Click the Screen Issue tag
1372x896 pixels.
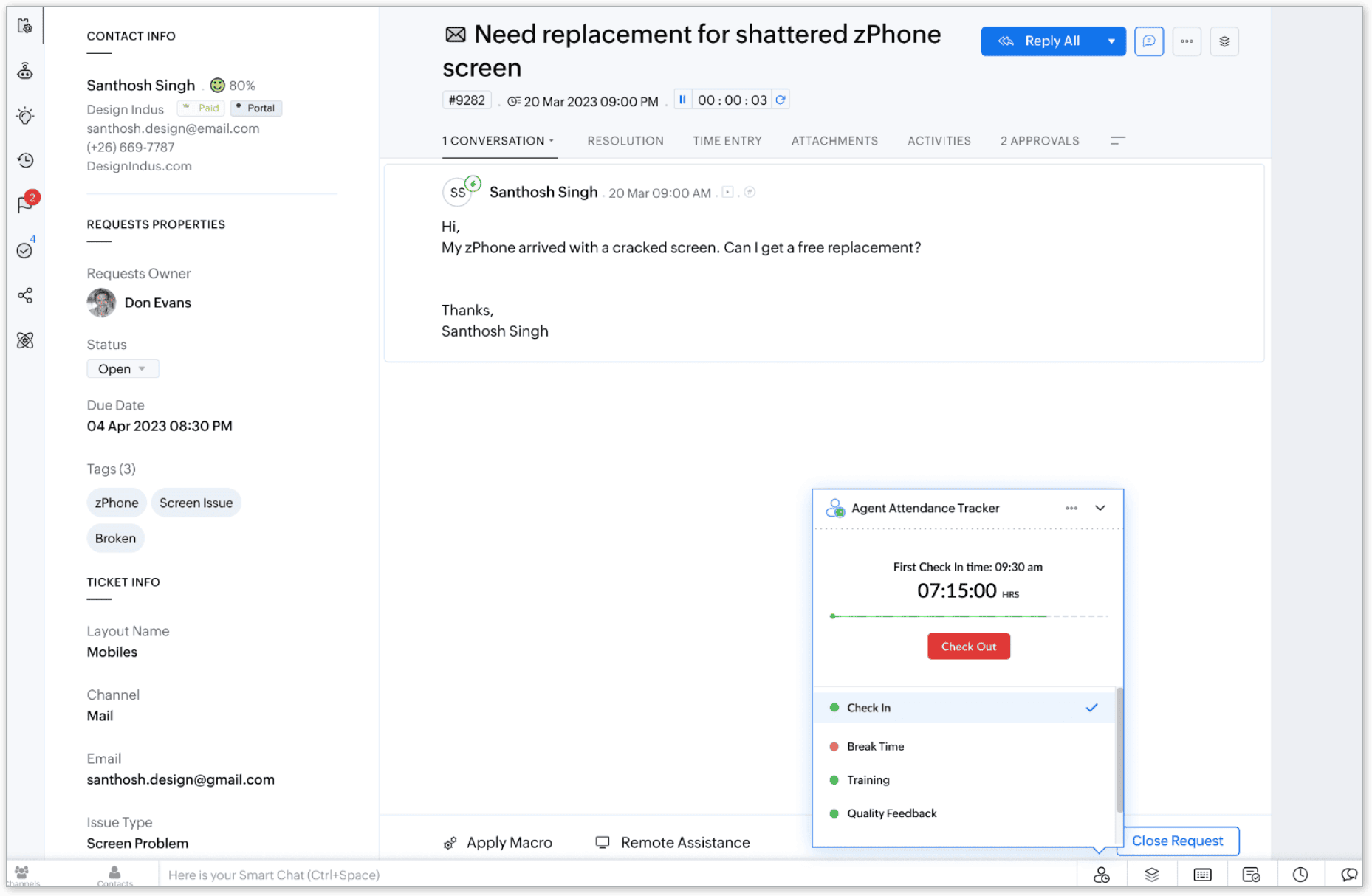click(x=196, y=503)
